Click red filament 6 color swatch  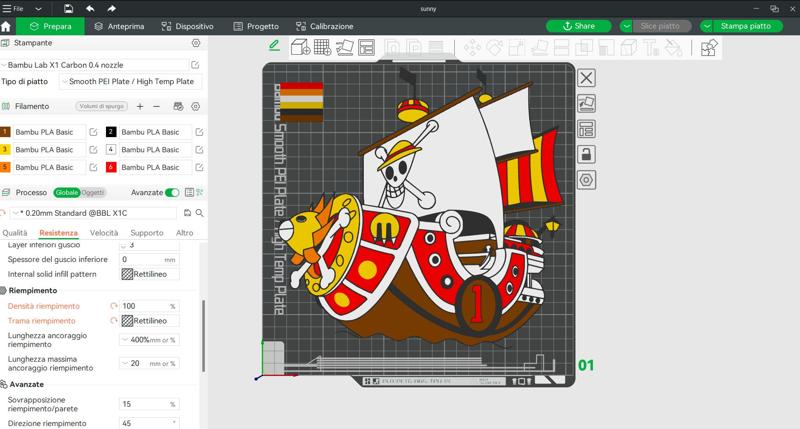[x=111, y=167]
